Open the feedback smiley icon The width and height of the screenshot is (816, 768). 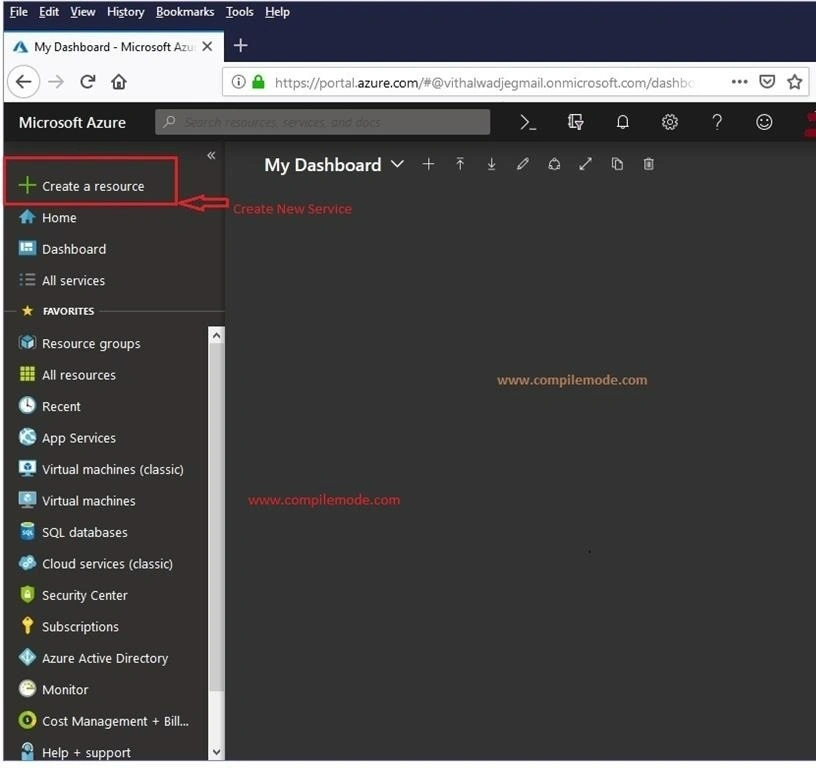763,122
